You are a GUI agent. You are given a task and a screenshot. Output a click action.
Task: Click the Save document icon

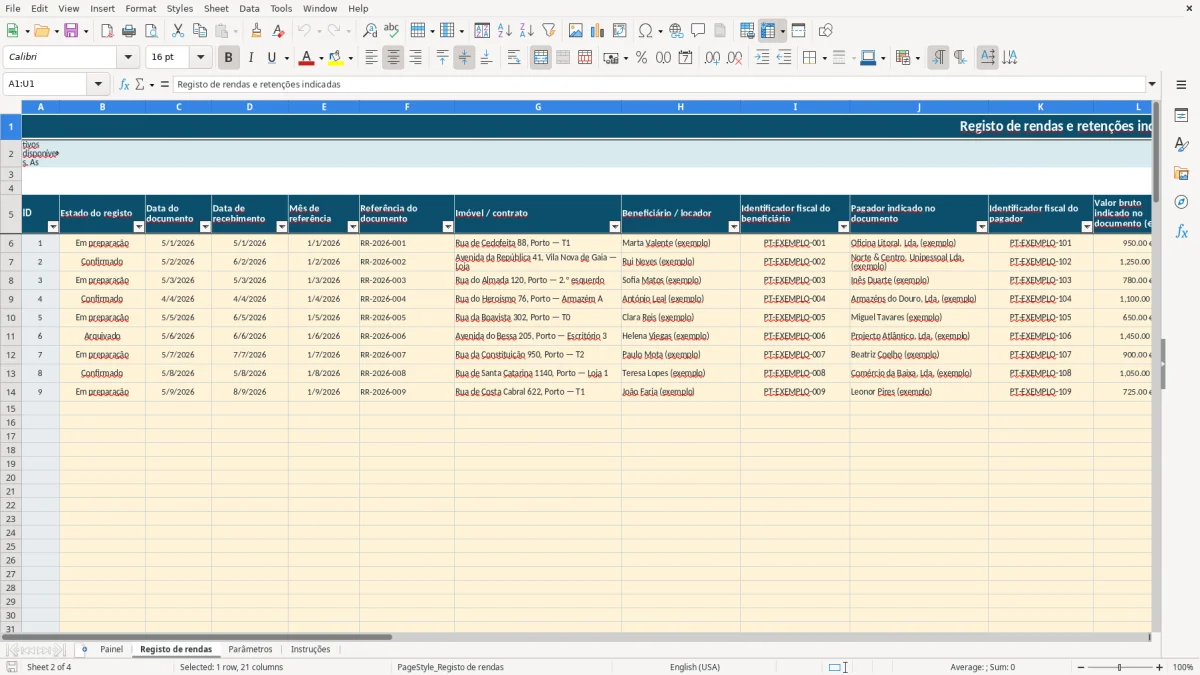71,31
